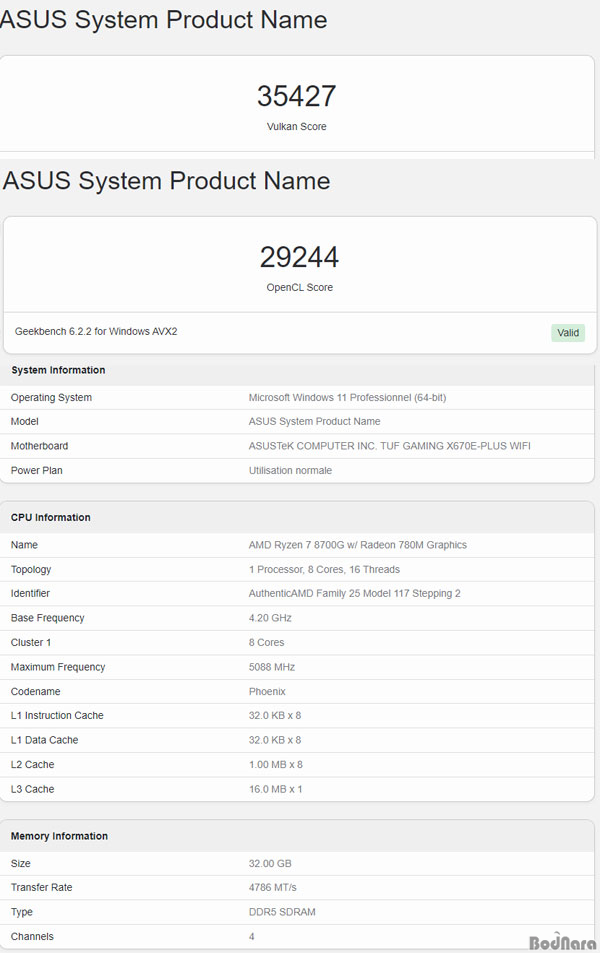Click the Topology row label

pyautogui.click(x=31, y=569)
